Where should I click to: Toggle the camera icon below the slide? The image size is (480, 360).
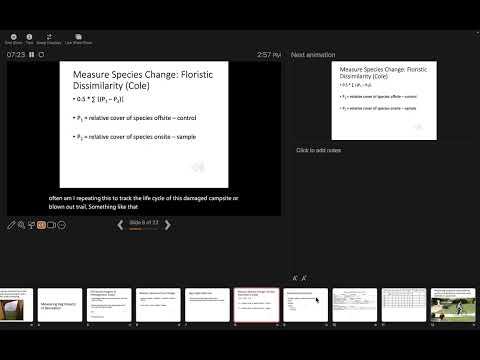[x=51, y=225]
